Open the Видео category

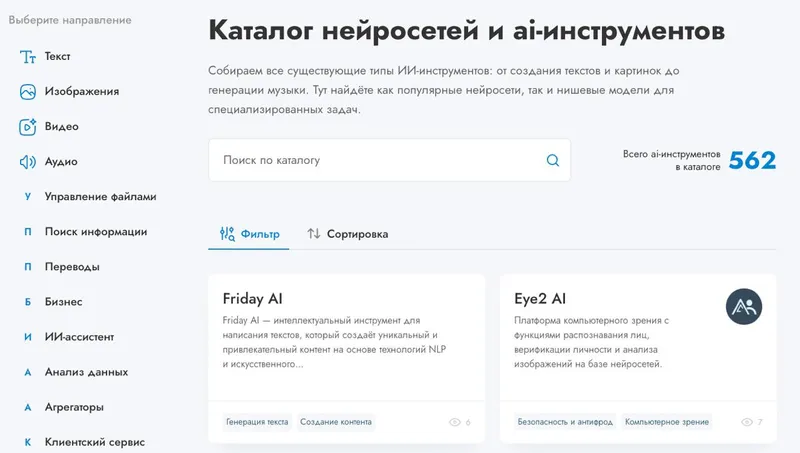coord(62,127)
